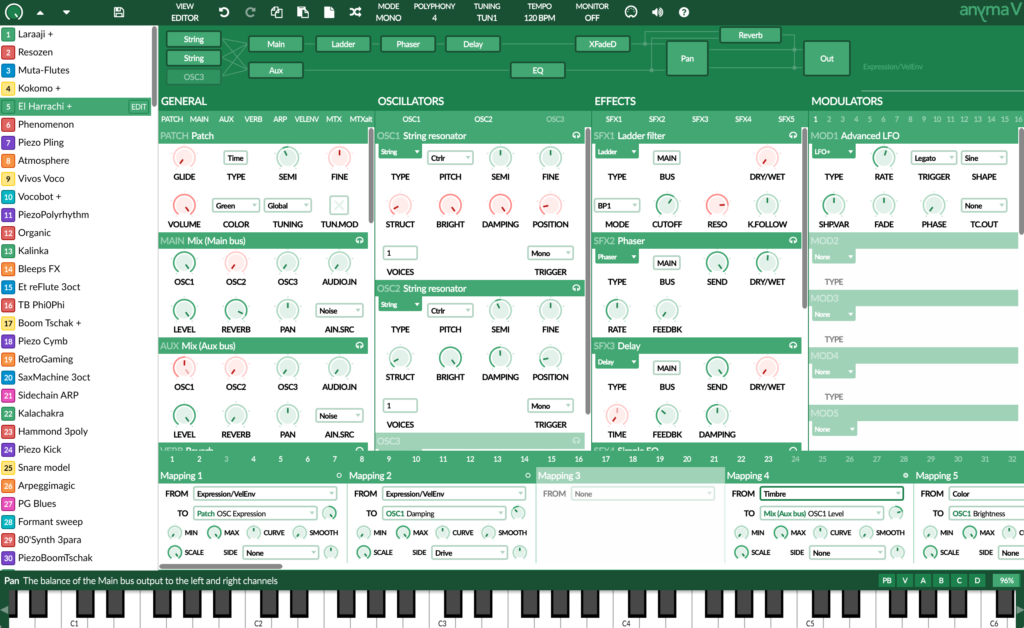Click the EDIT button on El Harrachi patch

pos(138,106)
